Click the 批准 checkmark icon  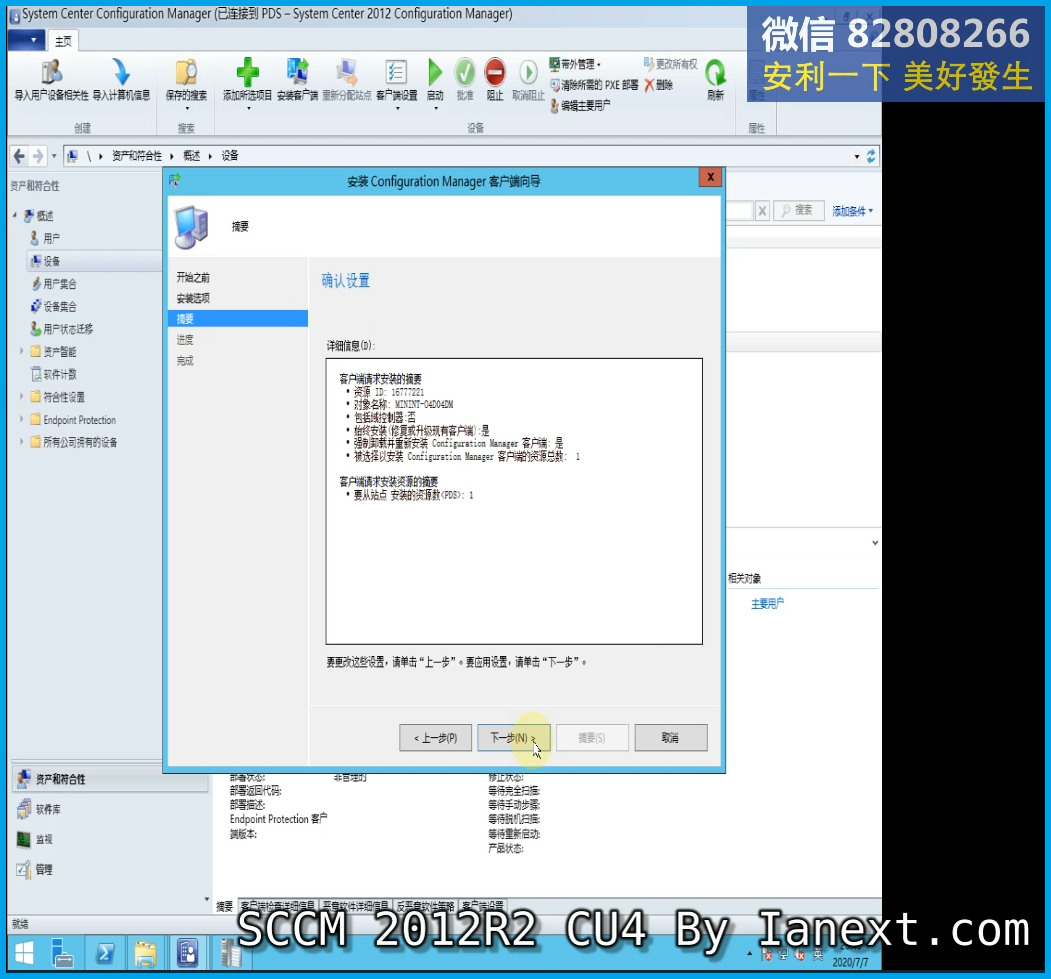(465, 72)
